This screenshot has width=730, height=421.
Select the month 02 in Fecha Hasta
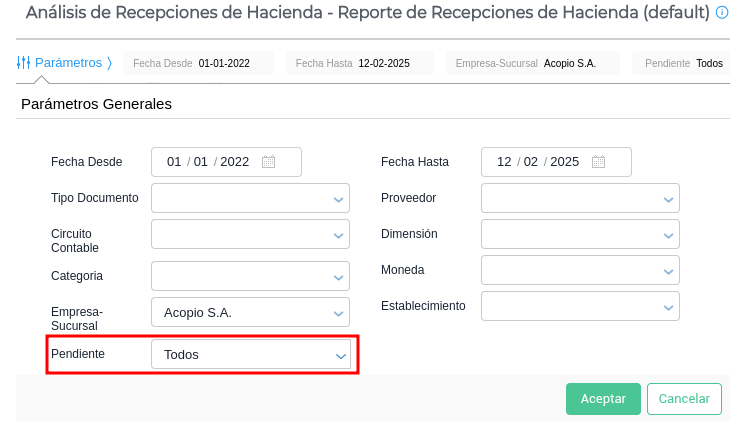click(x=531, y=162)
